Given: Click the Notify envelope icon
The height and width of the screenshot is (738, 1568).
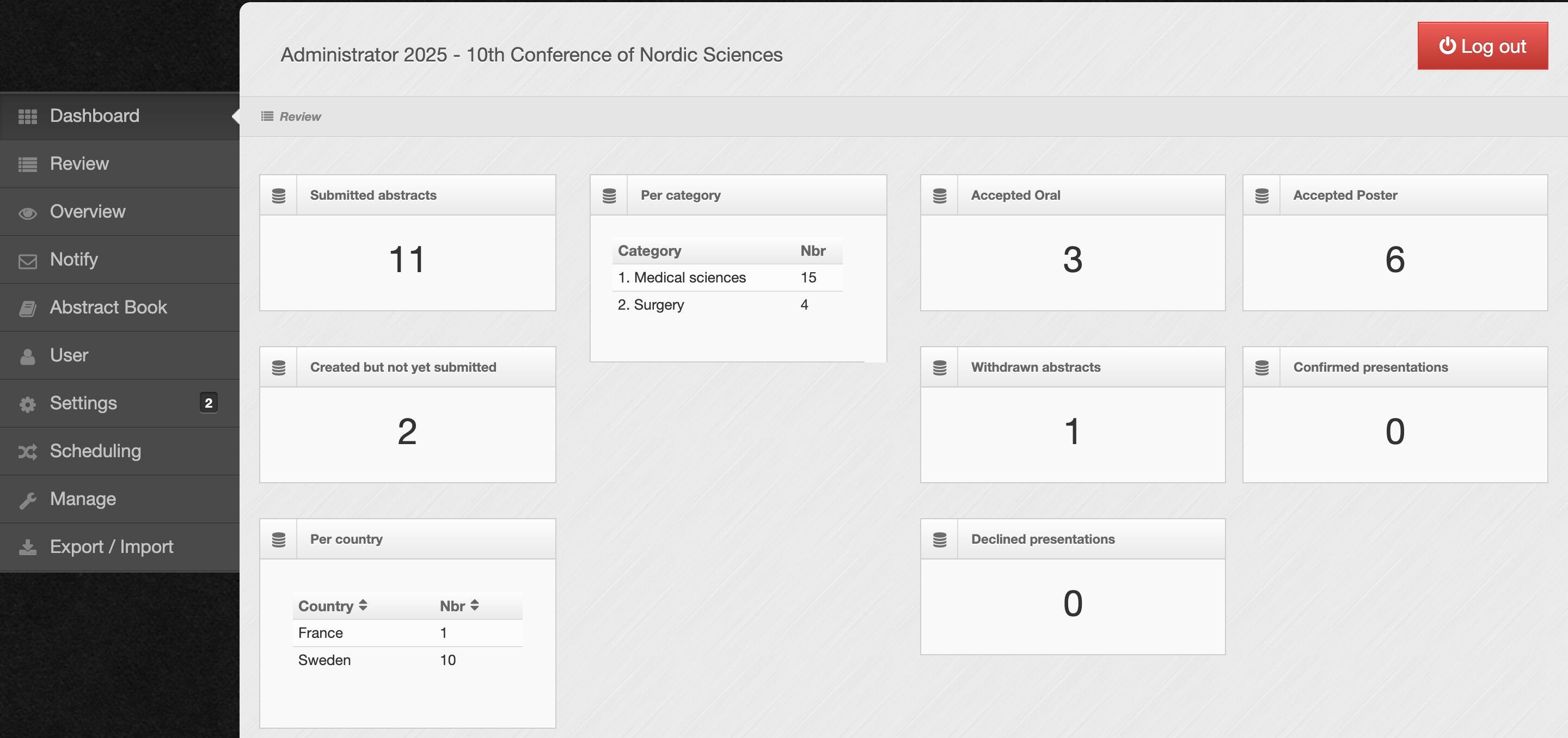Looking at the screenshot, I should click(x=27, y=261).
